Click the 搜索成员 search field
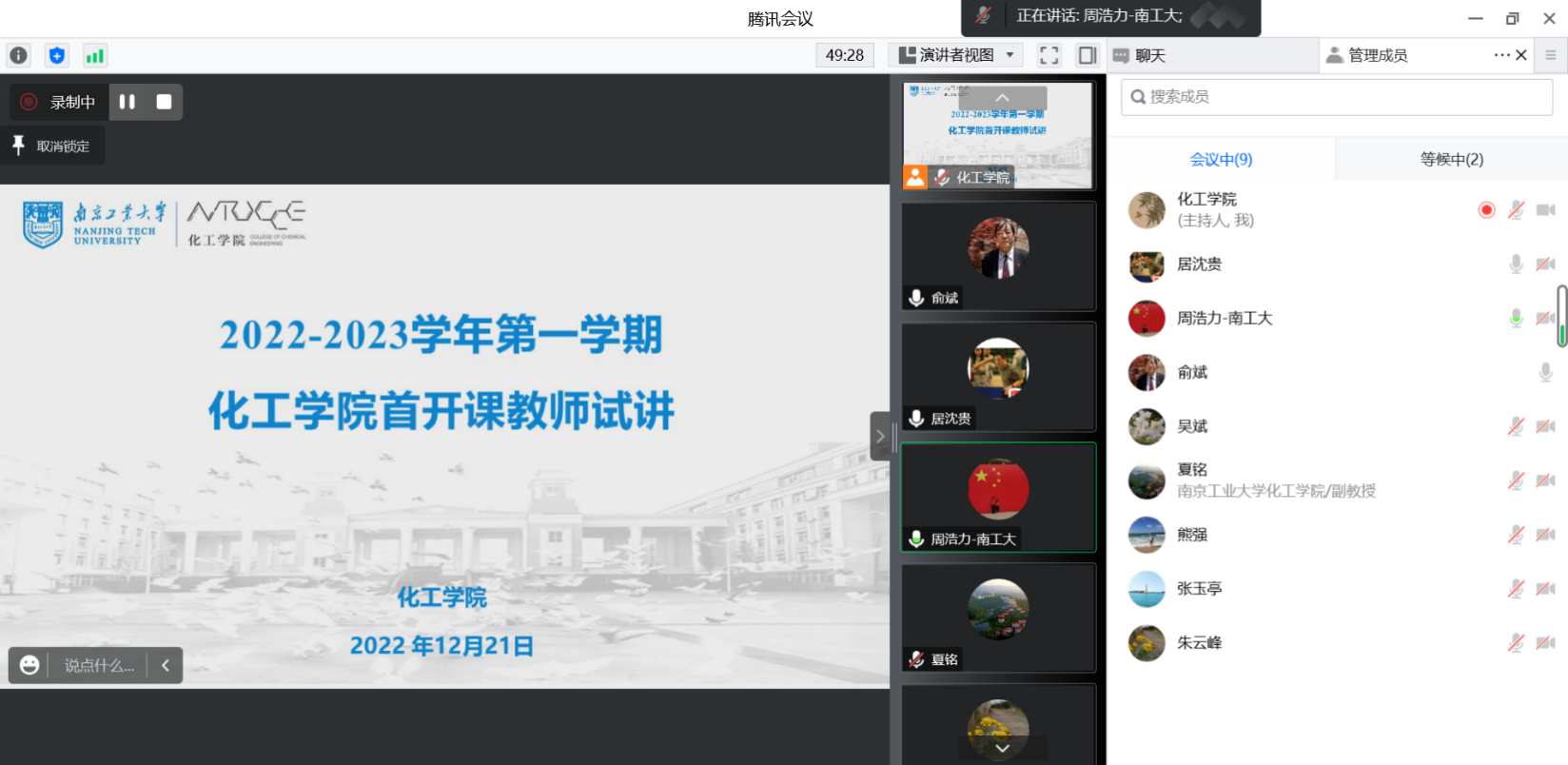 [x=1337, y=97]
